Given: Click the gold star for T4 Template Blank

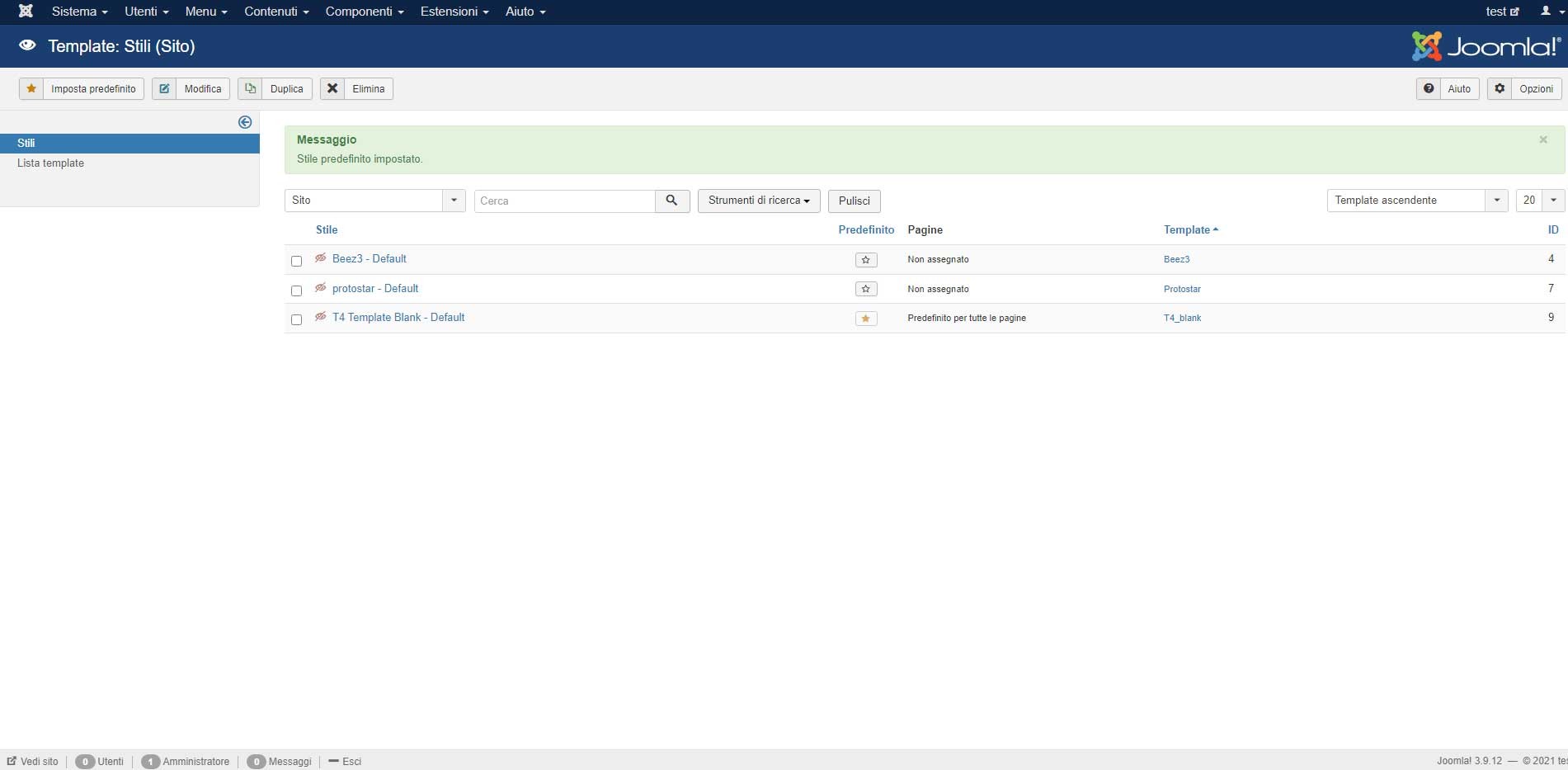Looking at the screenshot, I should pos(865,319).
